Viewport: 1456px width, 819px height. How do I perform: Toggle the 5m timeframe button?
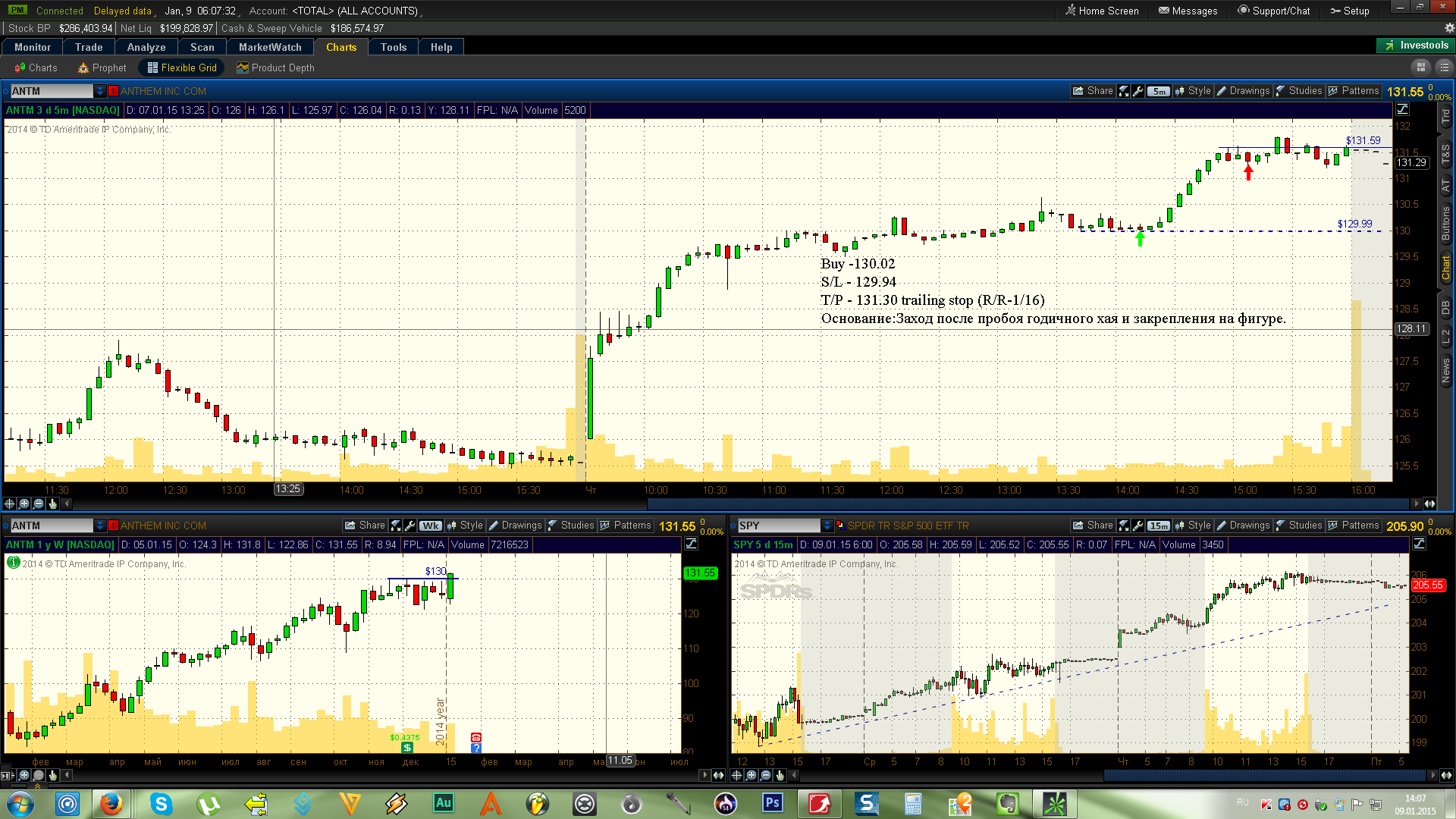(x=1158, y=91)
